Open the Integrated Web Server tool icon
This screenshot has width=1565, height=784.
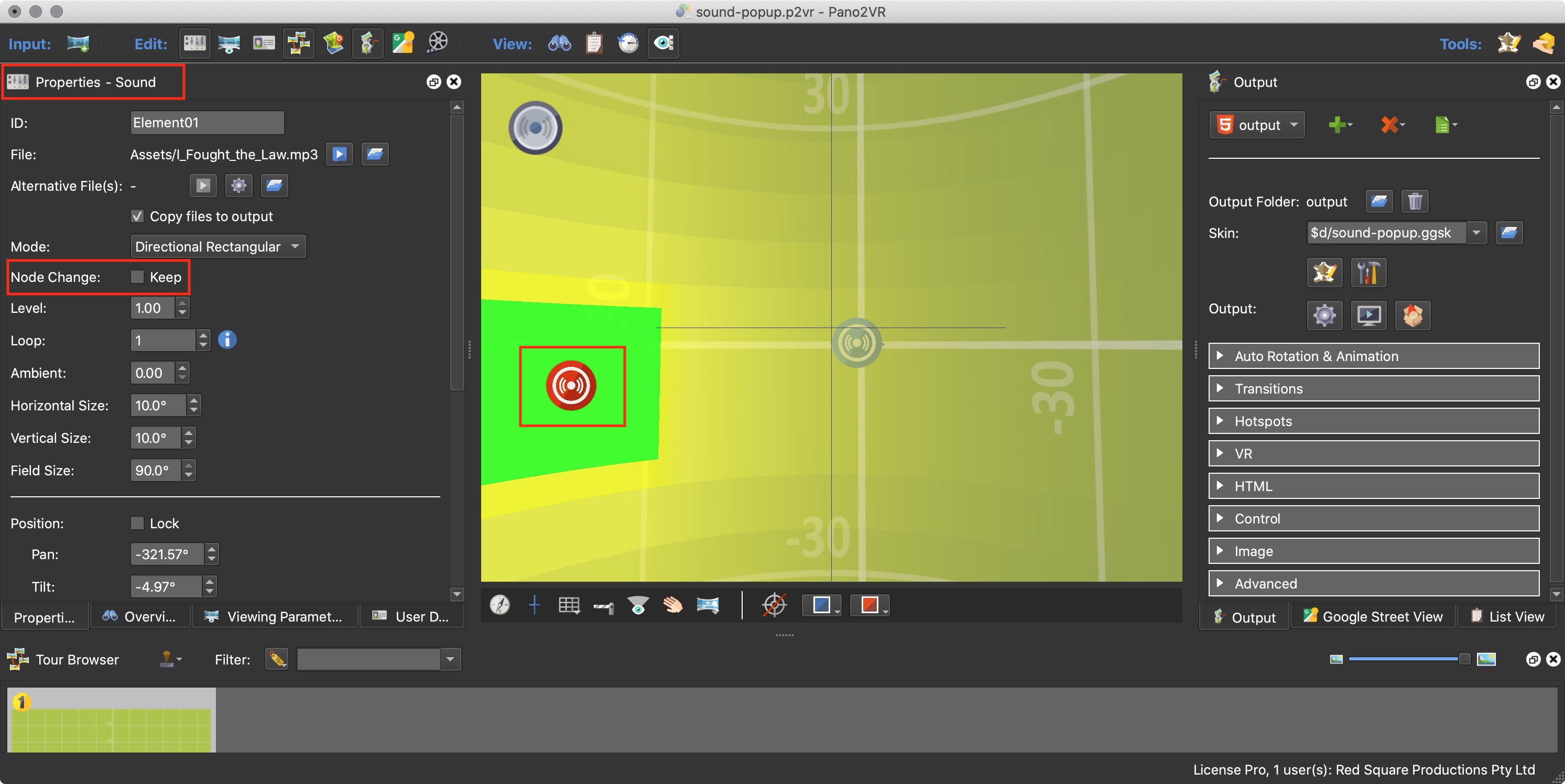(1543, 43)
